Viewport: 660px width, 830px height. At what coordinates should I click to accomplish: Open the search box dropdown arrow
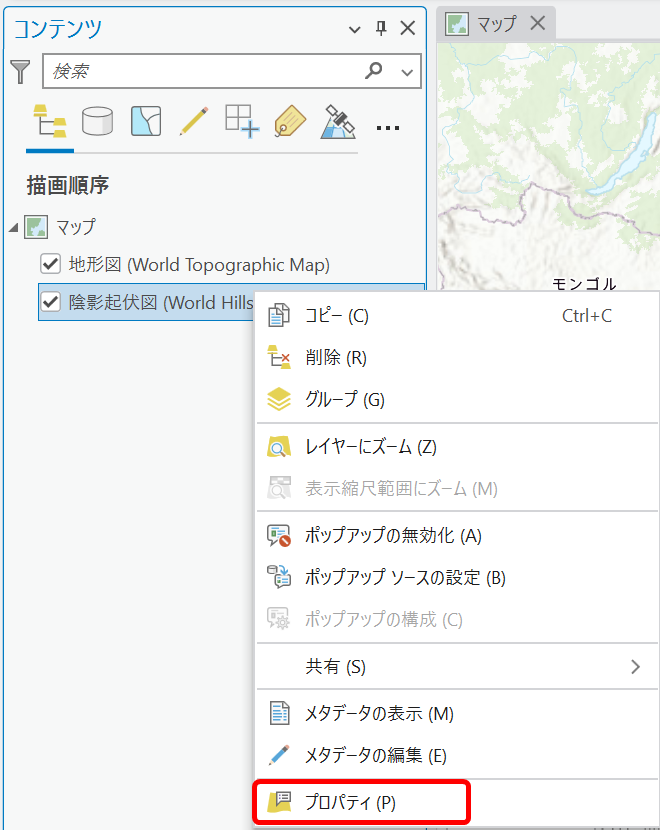point(406,71)
